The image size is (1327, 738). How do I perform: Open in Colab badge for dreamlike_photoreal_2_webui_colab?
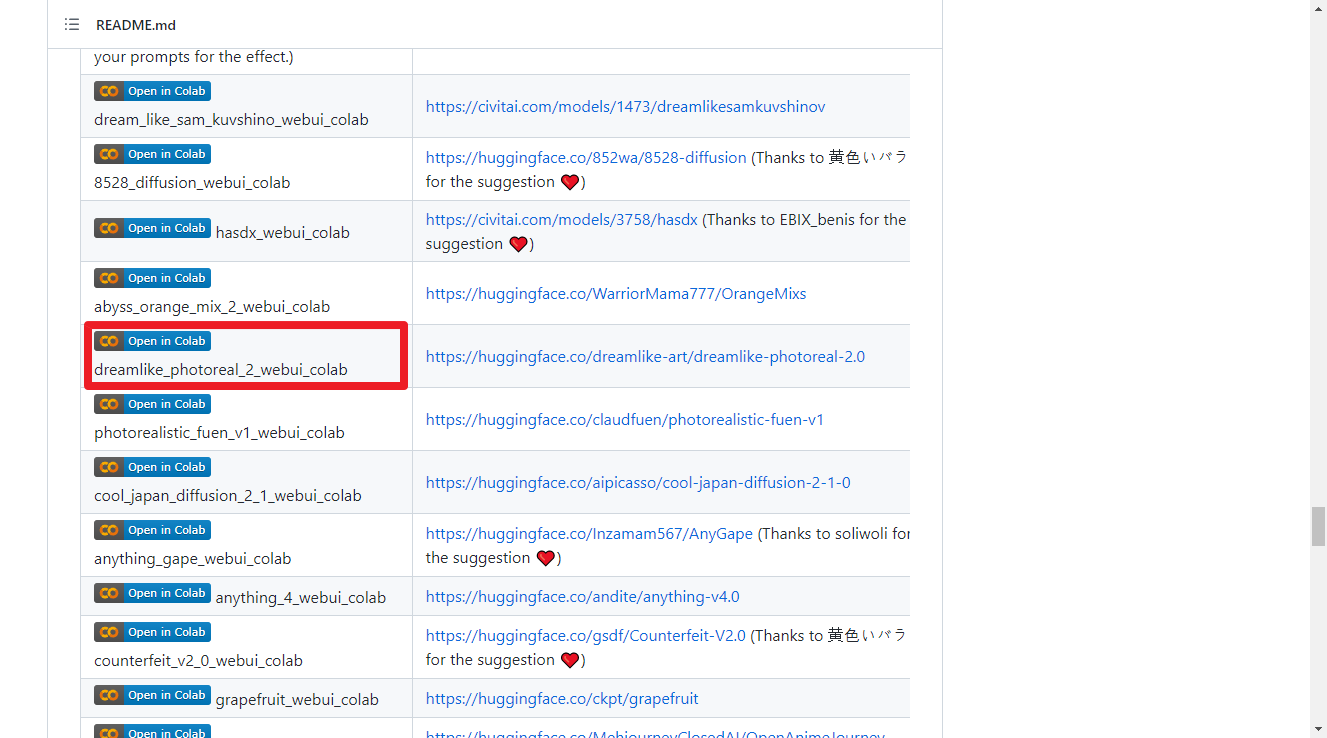tap(152, 341)
